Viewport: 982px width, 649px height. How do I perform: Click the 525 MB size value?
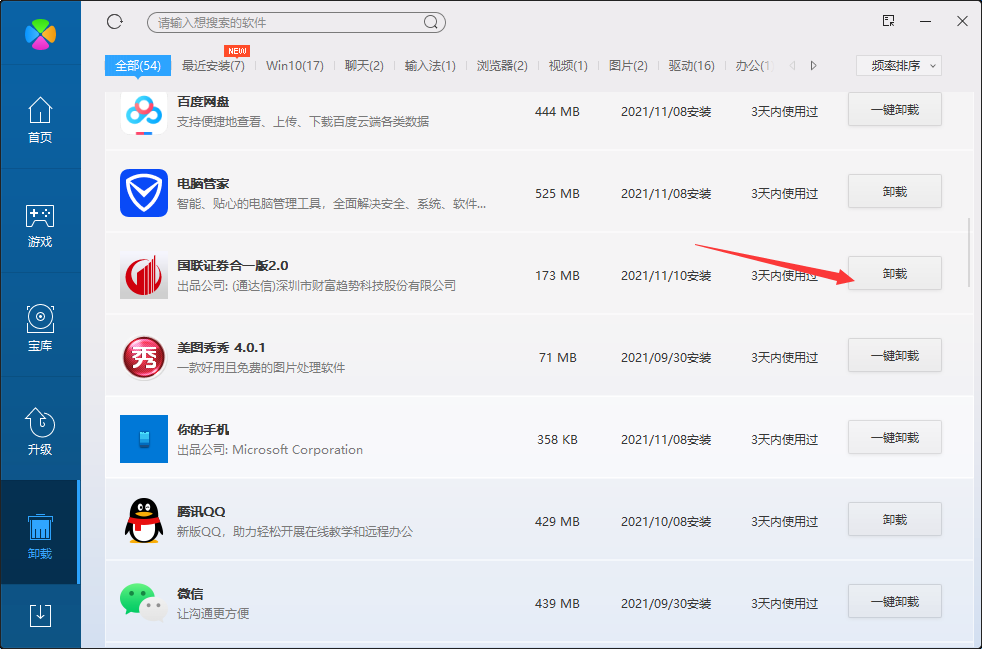557,194
